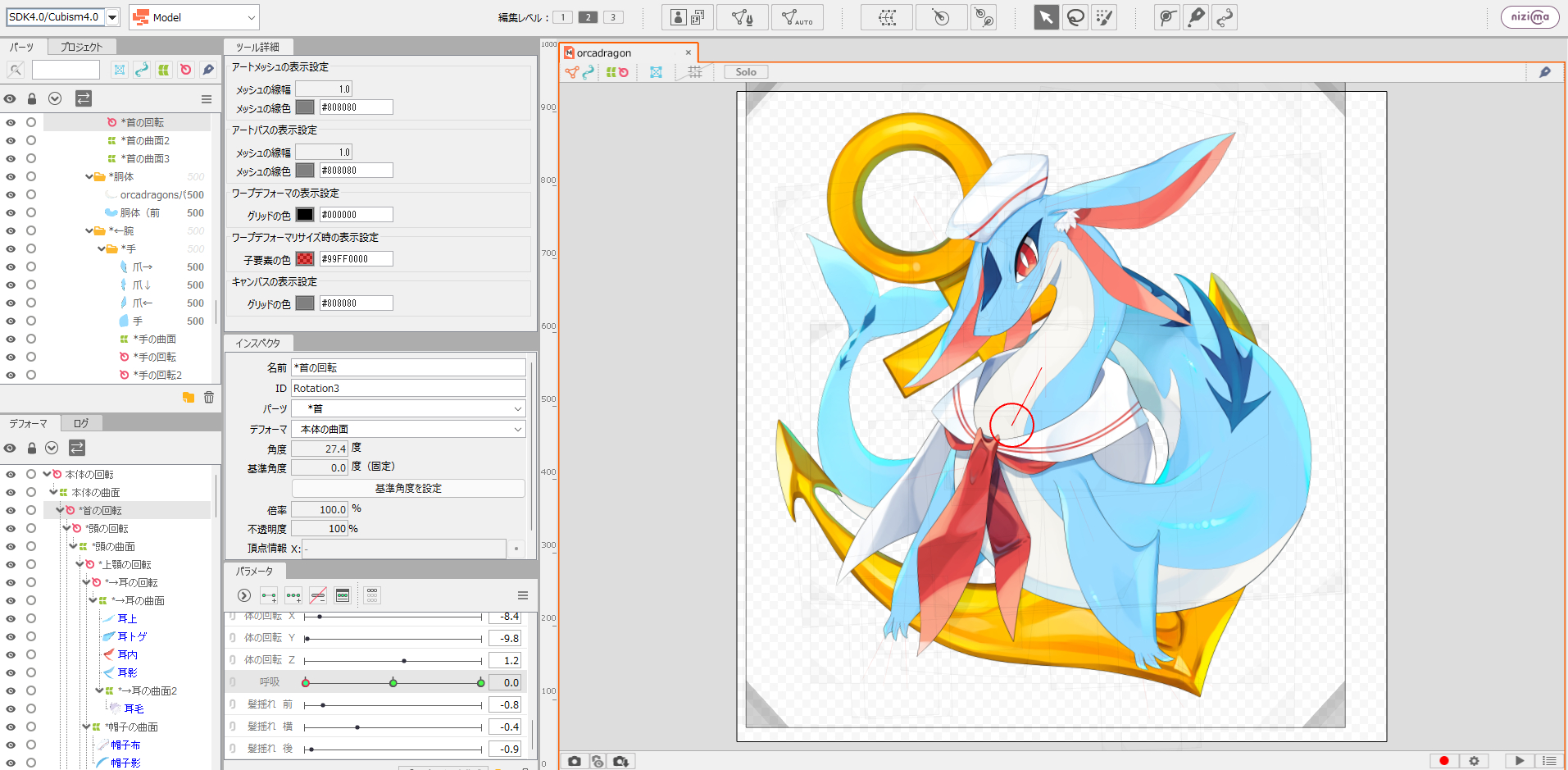This screenshot has width=1568, height=770.
Task: Collapse the *胴体 folder
Action: [89, 176]
